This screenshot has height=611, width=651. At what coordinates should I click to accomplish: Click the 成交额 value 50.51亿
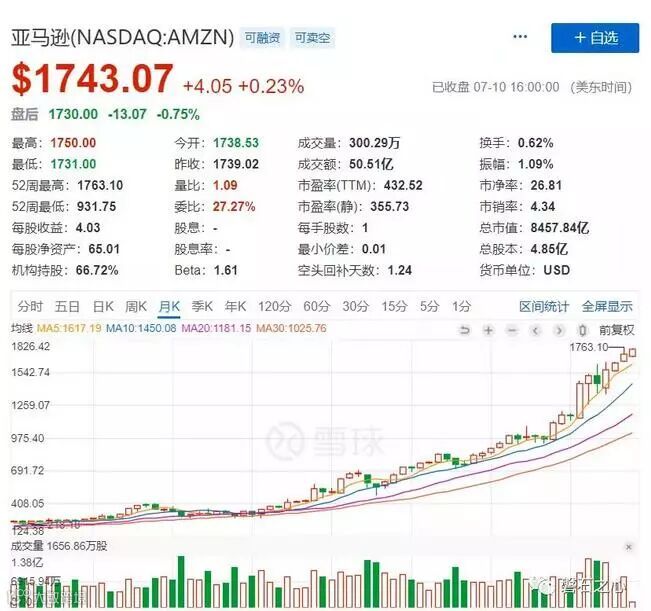pos(371,164)
